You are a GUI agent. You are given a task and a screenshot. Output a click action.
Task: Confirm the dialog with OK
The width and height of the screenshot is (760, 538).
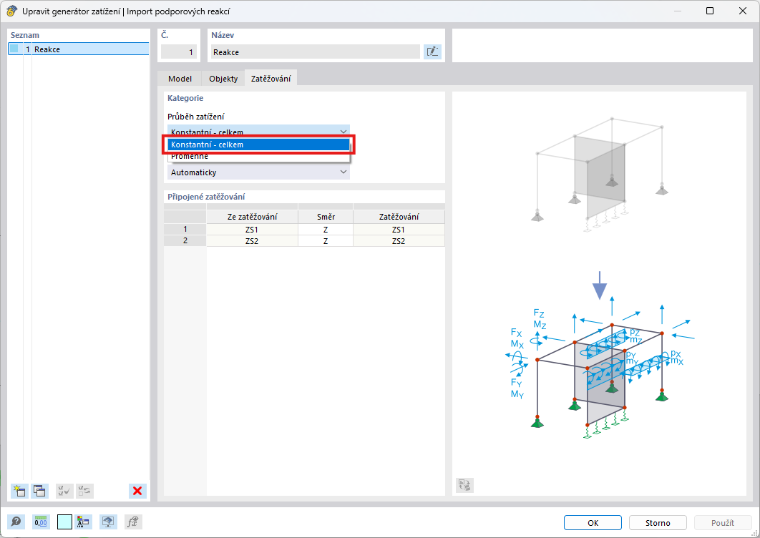(593, 522)
